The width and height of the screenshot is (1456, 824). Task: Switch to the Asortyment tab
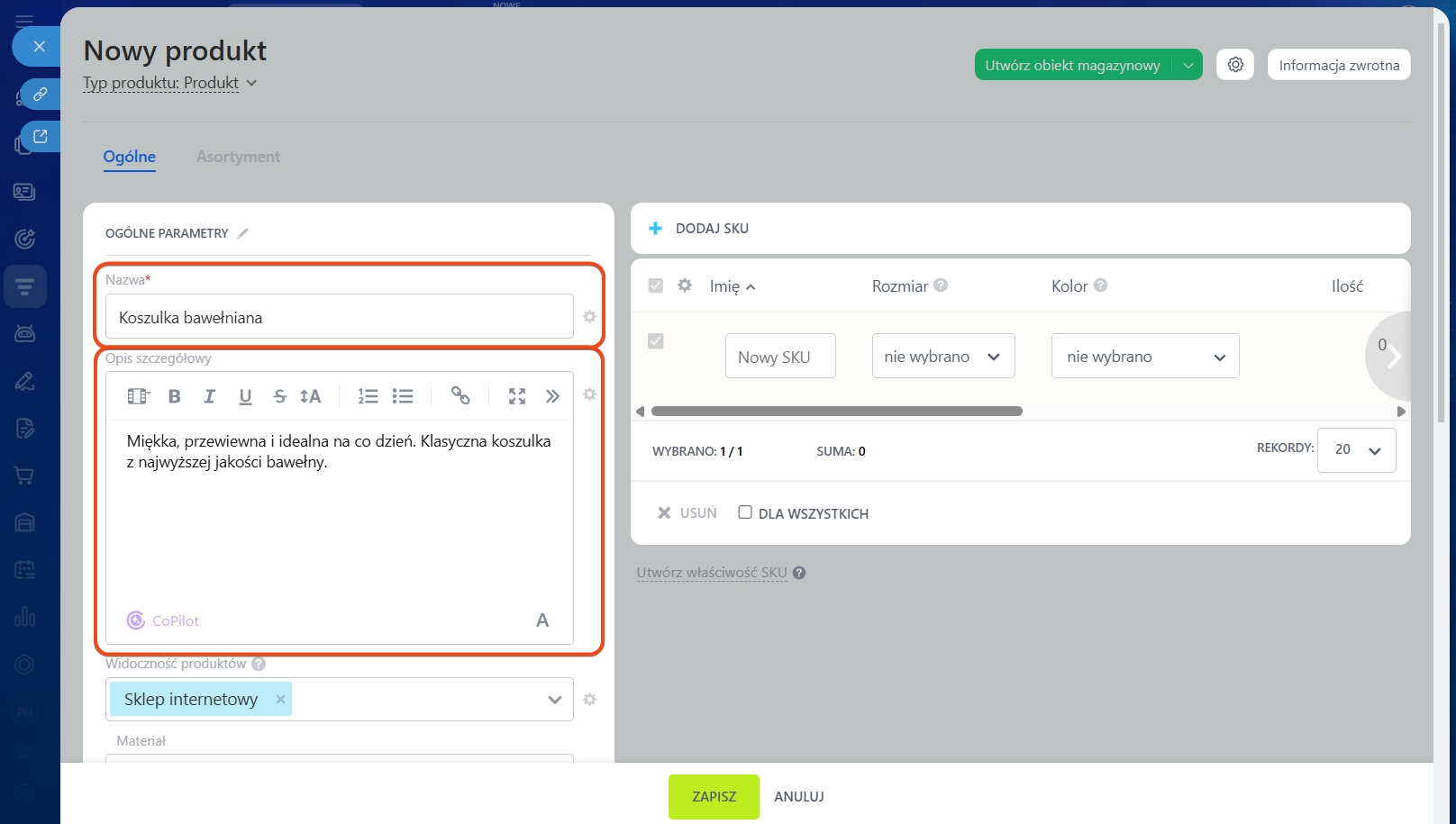tap(238, 157)
